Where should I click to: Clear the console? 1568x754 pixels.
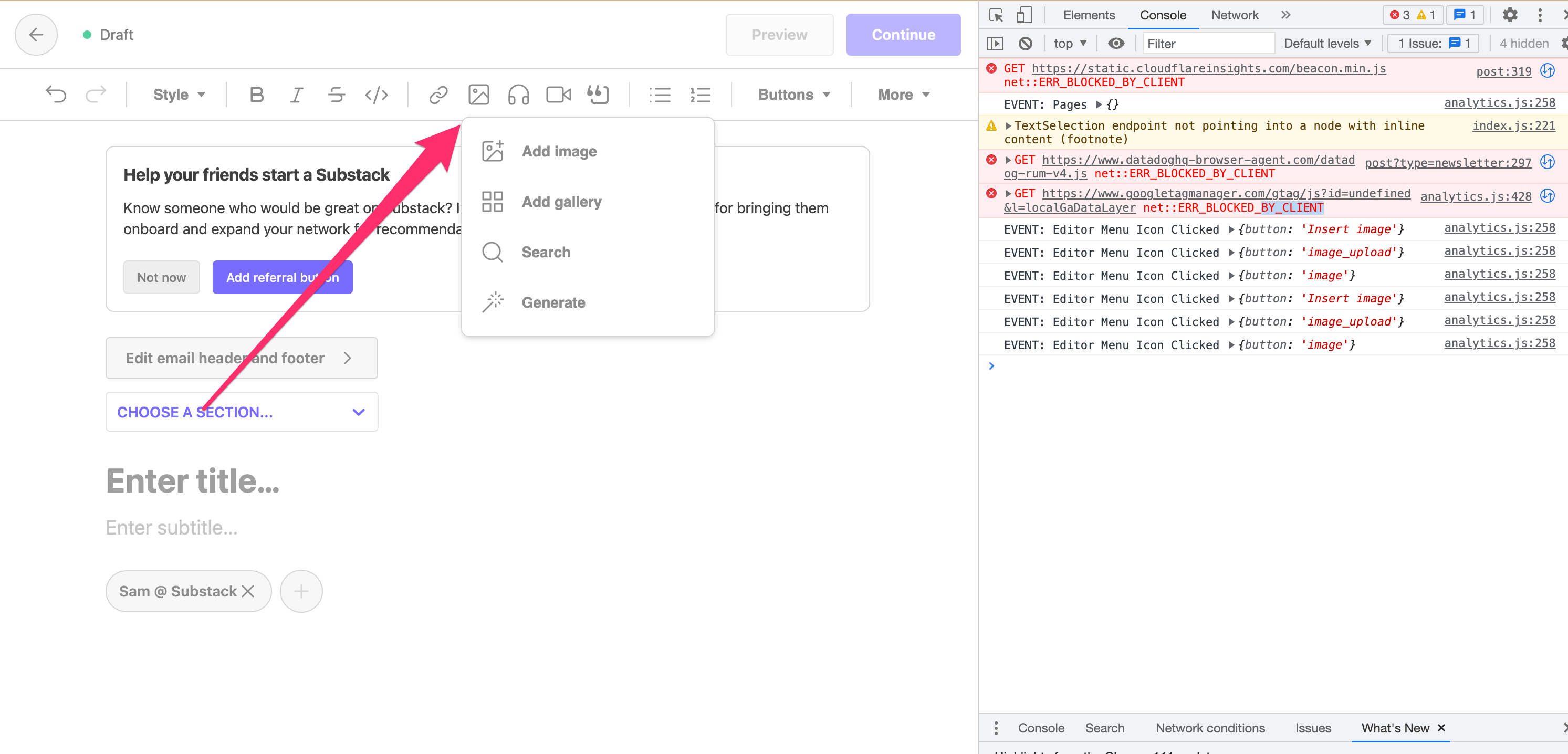1026,43
